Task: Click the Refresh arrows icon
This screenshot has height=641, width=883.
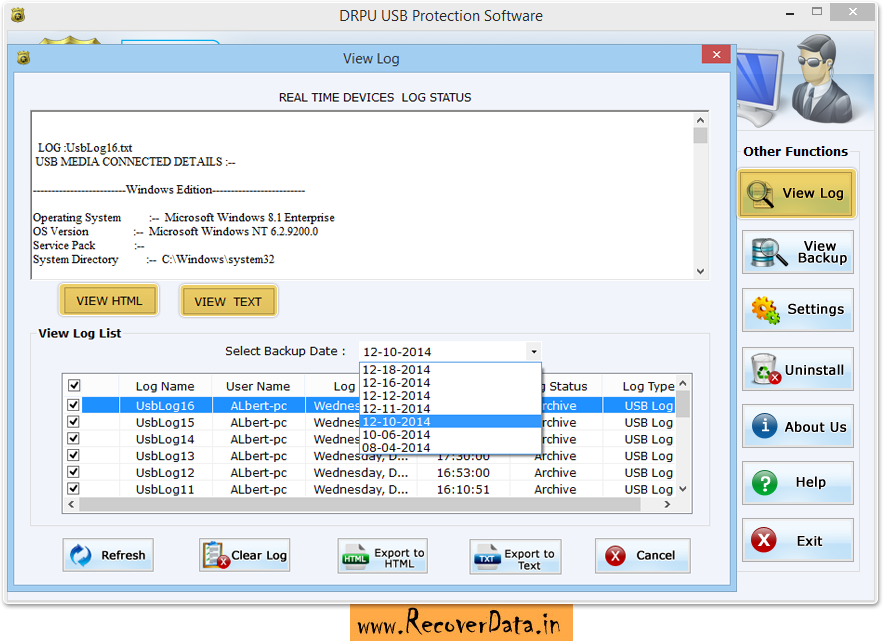Action: [x=81, y=555]
